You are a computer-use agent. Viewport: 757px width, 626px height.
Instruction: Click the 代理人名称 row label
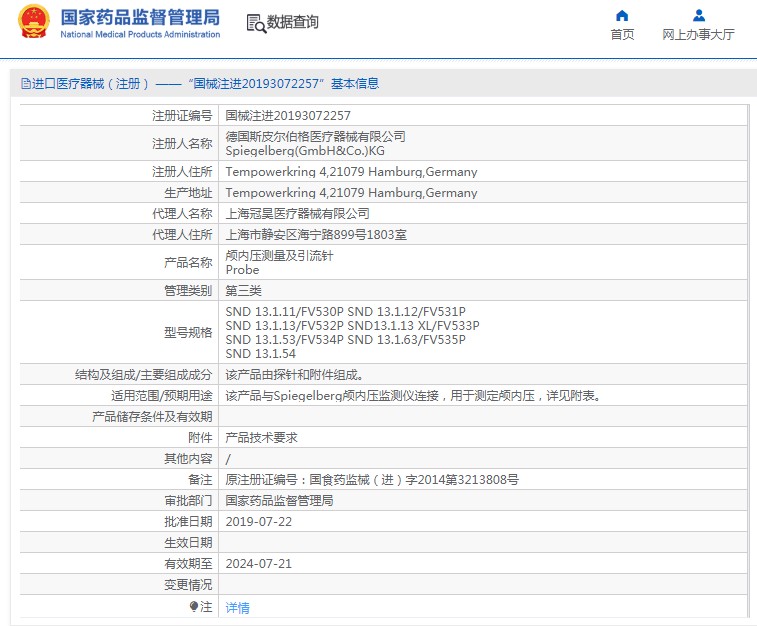182,214
